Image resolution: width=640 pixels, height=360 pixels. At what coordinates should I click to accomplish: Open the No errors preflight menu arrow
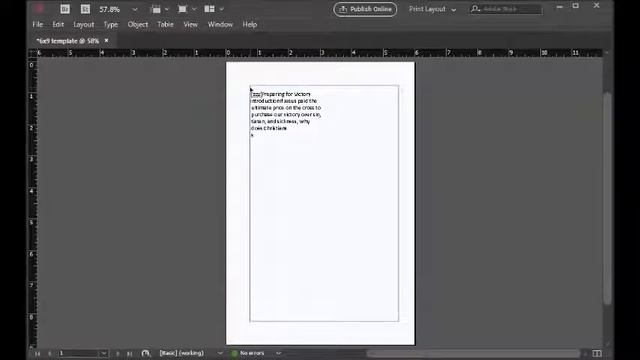coord(278,353)
